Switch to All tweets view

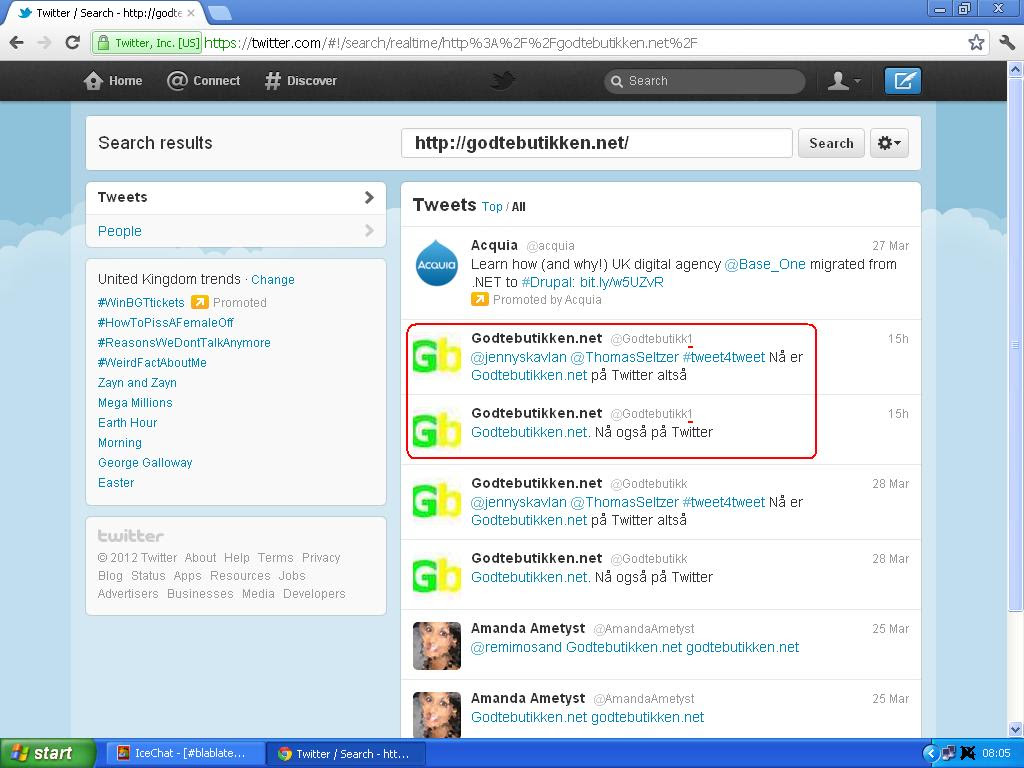[519, 206]
